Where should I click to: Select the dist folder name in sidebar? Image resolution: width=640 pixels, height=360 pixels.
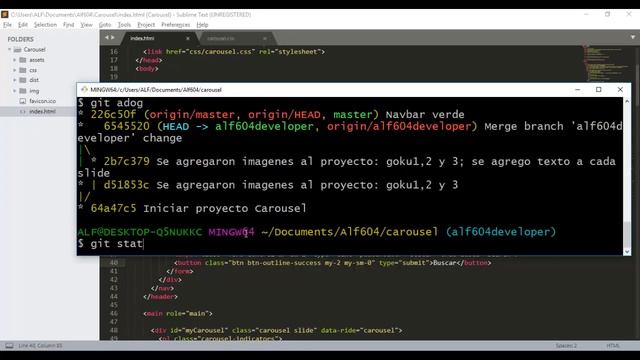point(34,80)
